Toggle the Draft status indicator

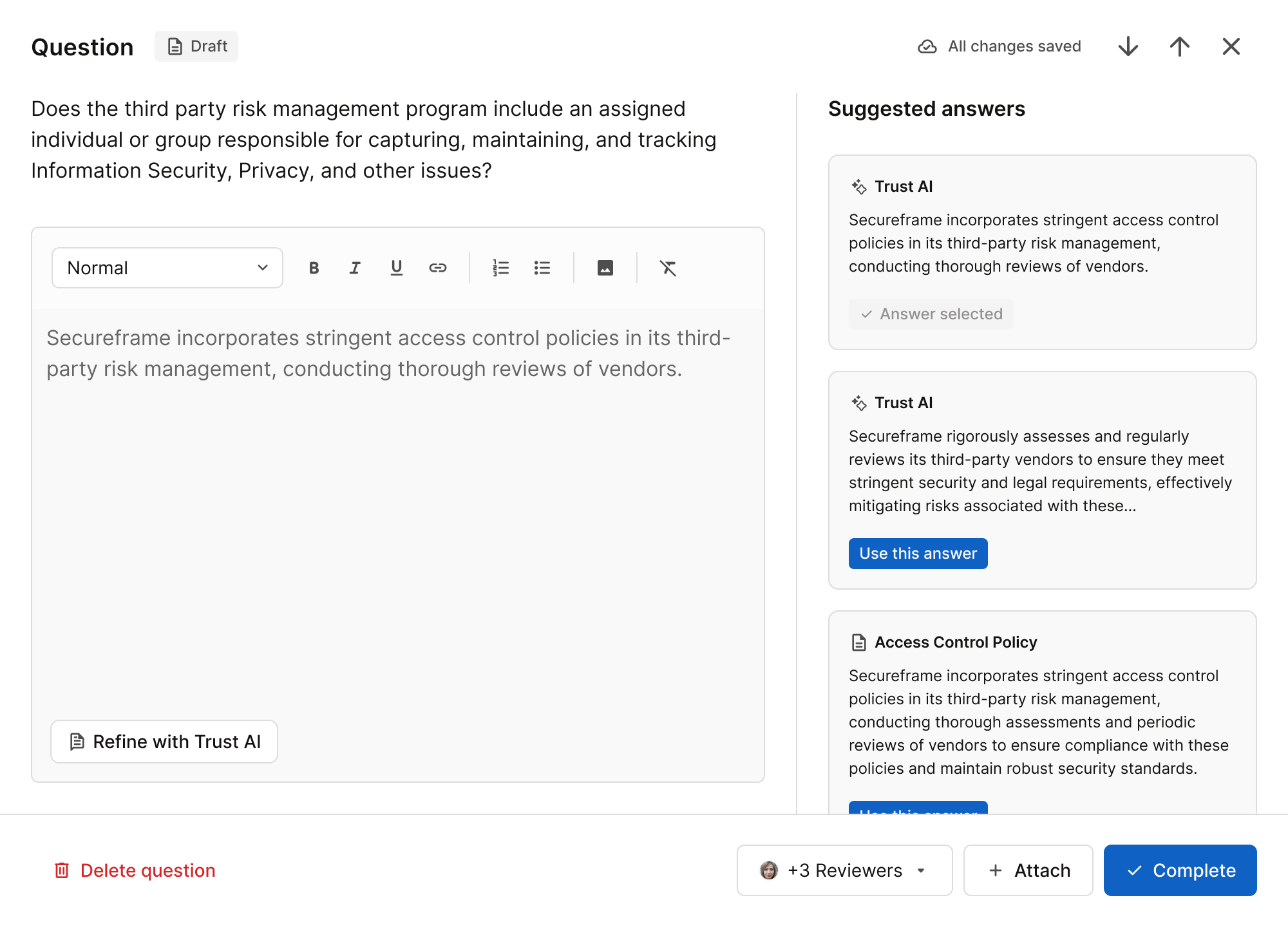tap(196, 46)
